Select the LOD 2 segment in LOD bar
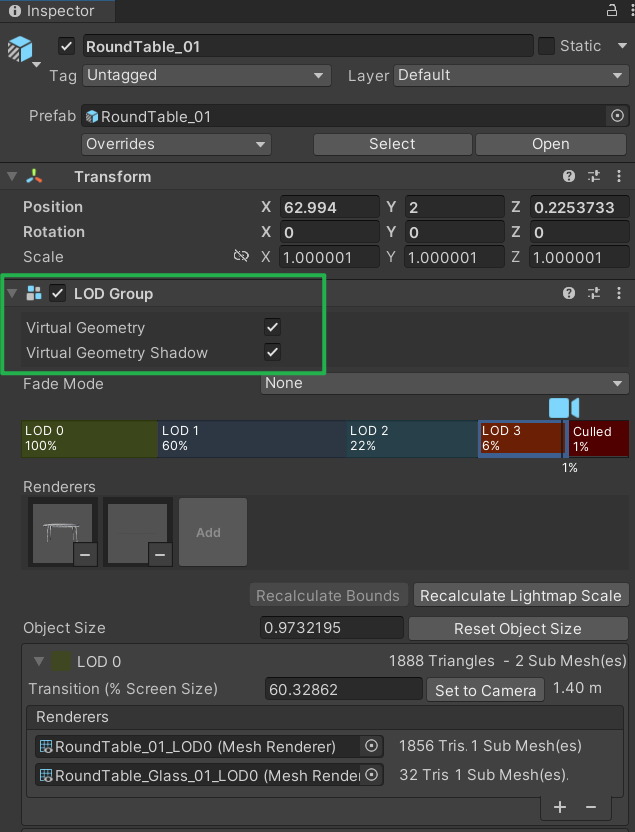 (x=410, y=438)
